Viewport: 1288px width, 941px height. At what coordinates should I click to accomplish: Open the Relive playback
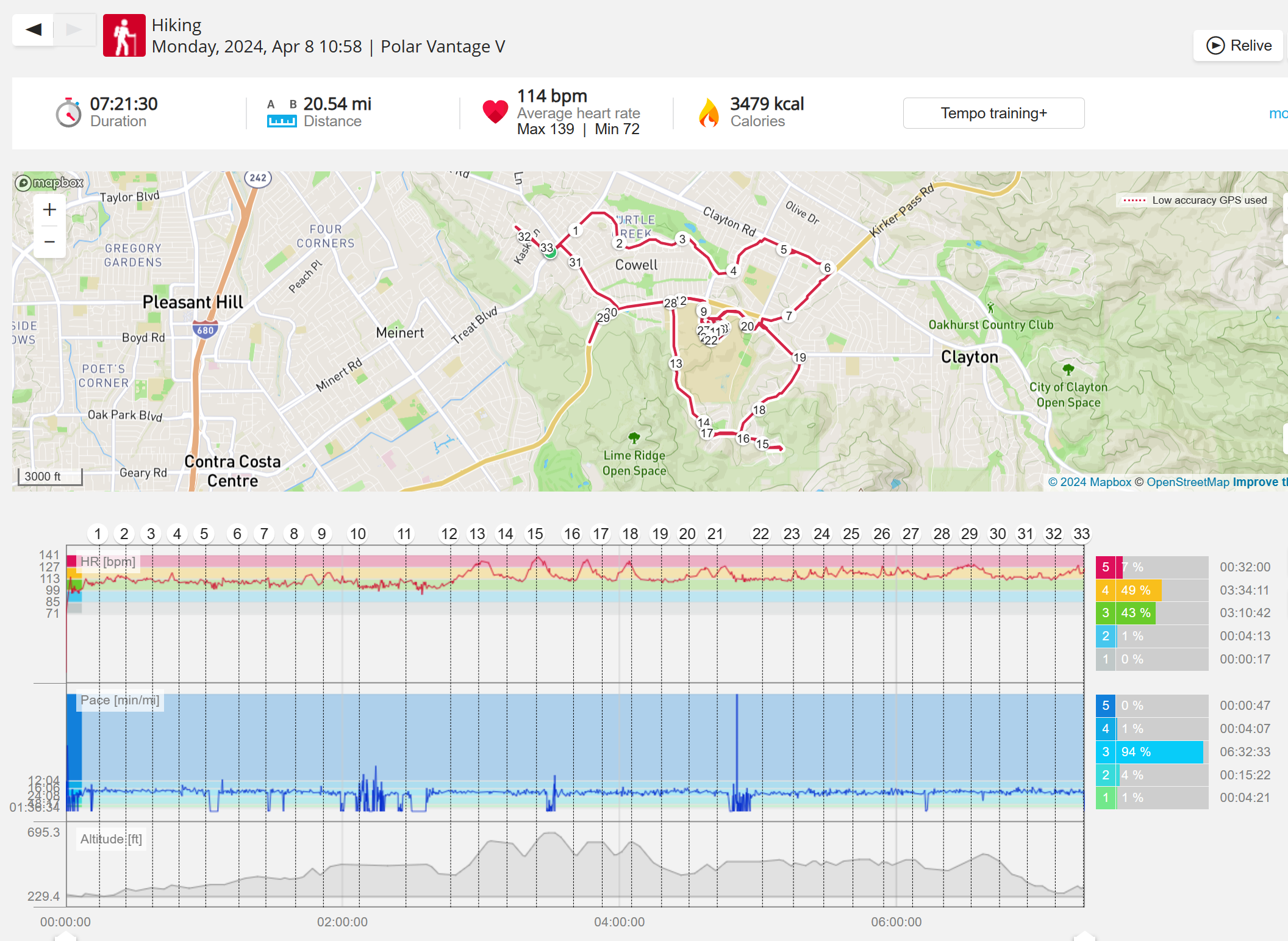pos(1238,46)
